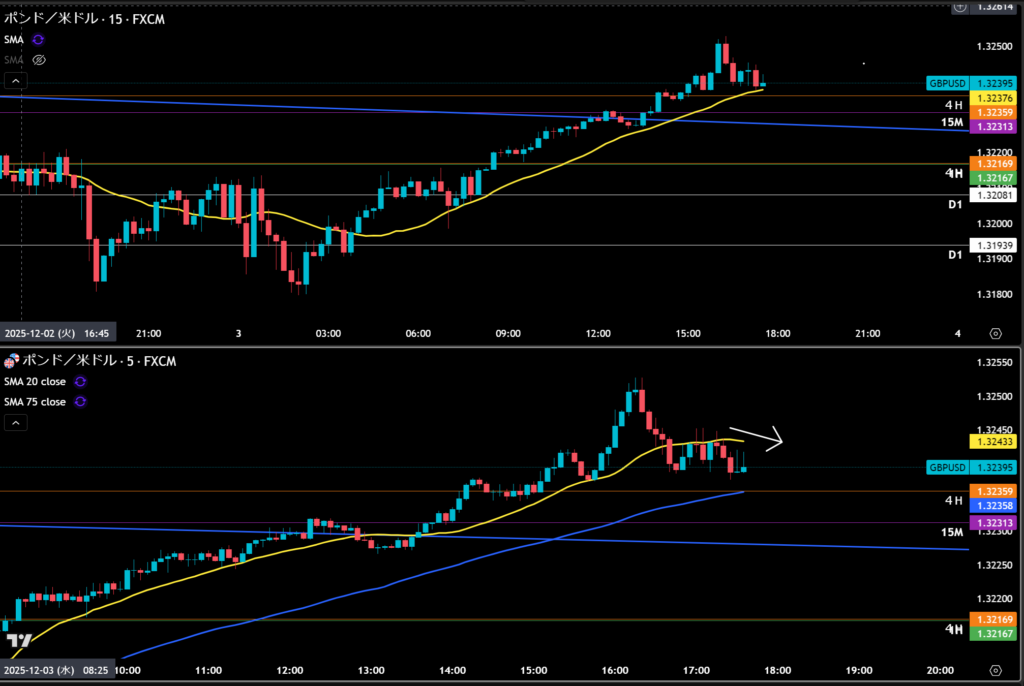Click the SMA 20 close legend label

(x=35, y=382)
